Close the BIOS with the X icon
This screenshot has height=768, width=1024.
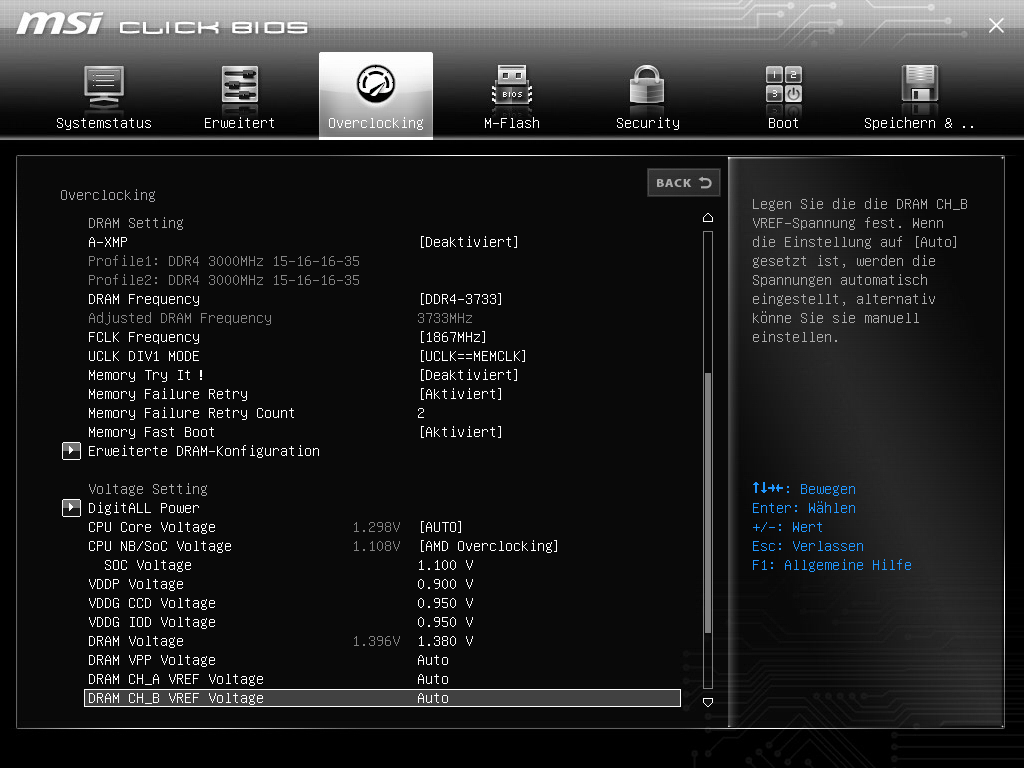click(997, 25)
